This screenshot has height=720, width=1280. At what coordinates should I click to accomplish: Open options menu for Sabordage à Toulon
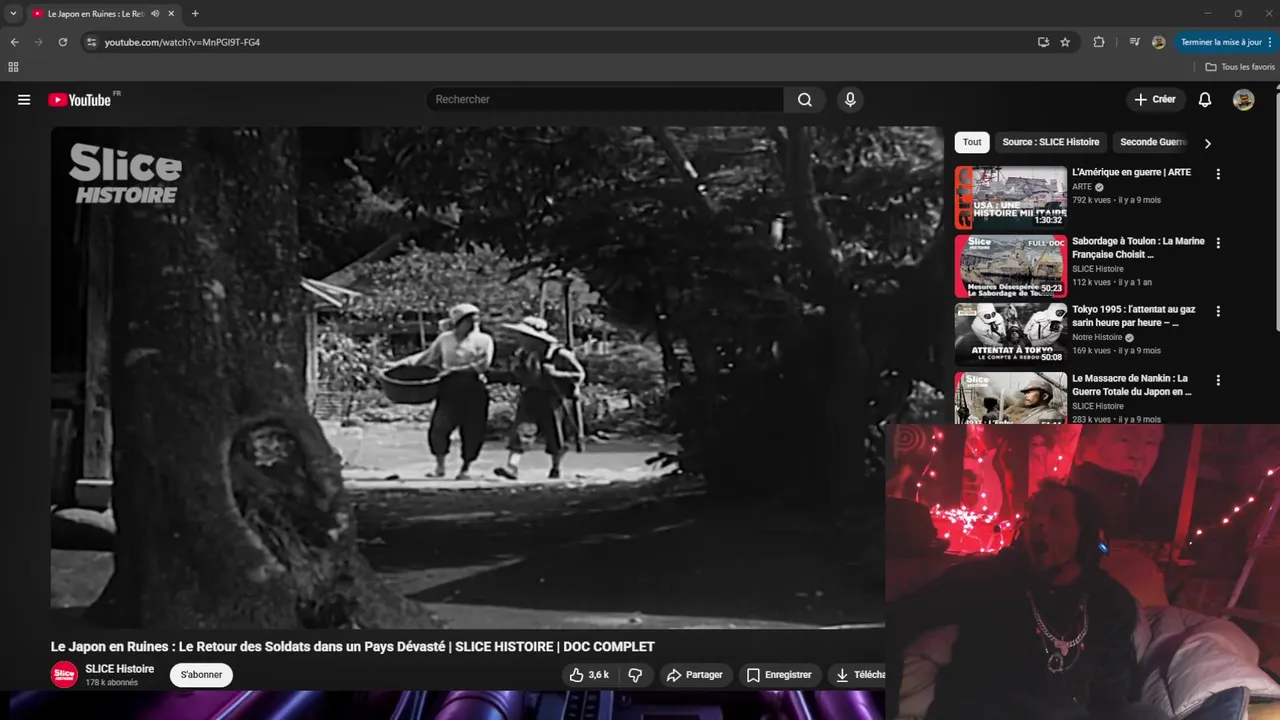[1218, 243]
